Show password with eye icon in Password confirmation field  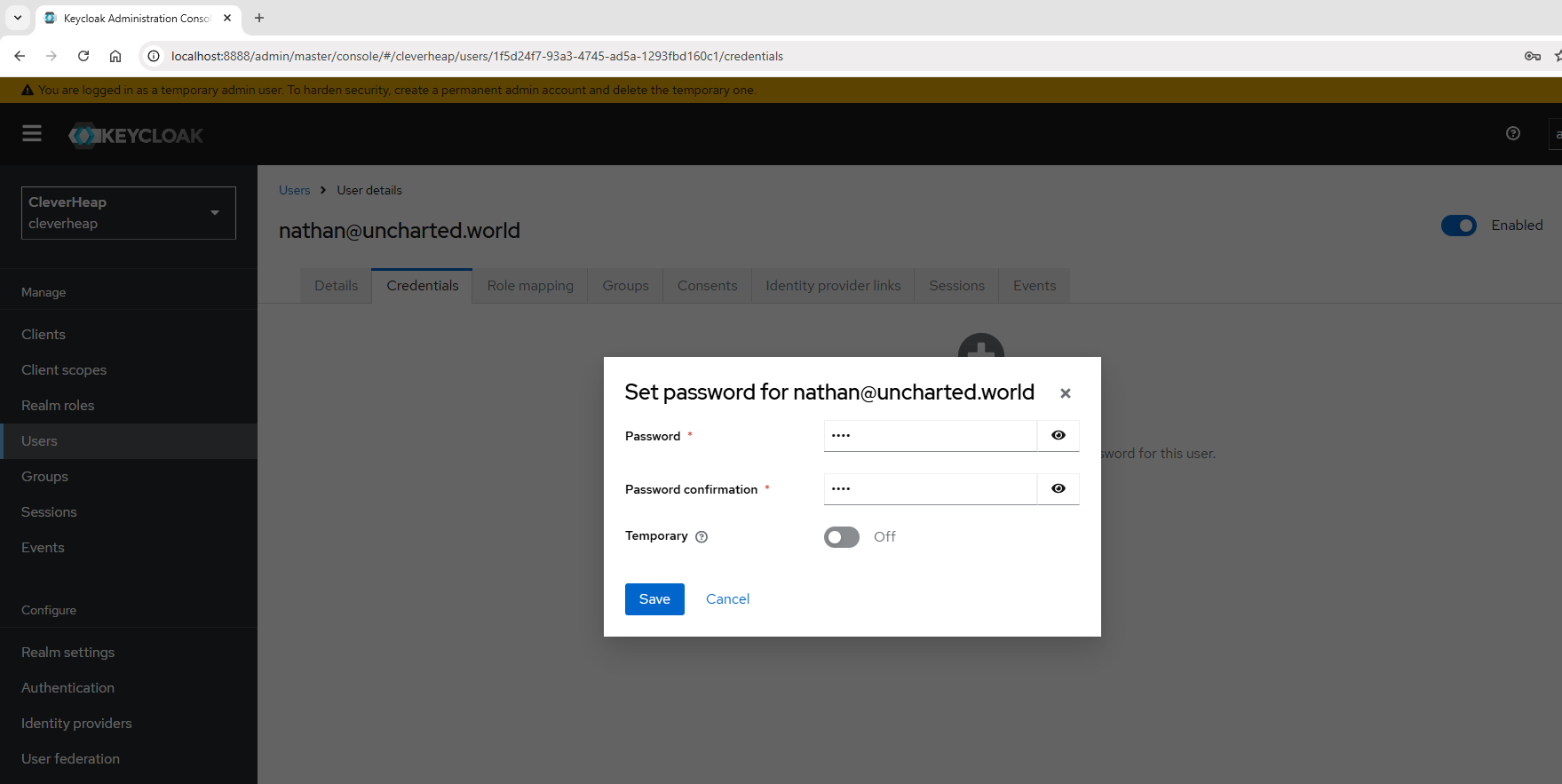(1059, 488)
